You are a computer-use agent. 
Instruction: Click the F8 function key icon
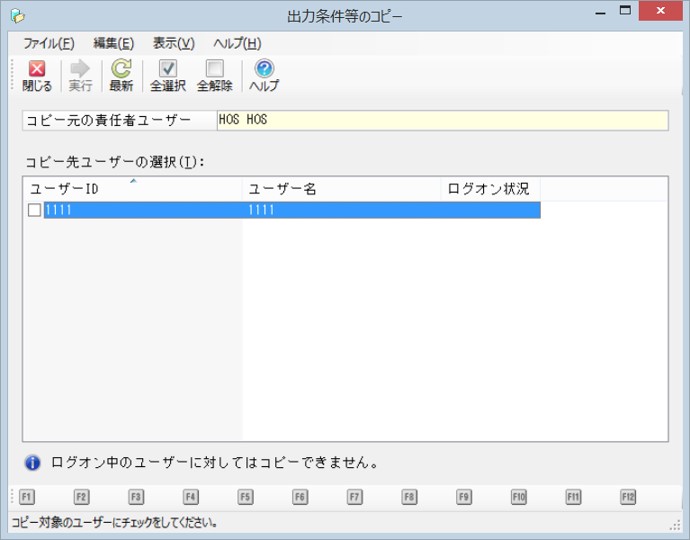pyautogui.click(x=409, y=497)
